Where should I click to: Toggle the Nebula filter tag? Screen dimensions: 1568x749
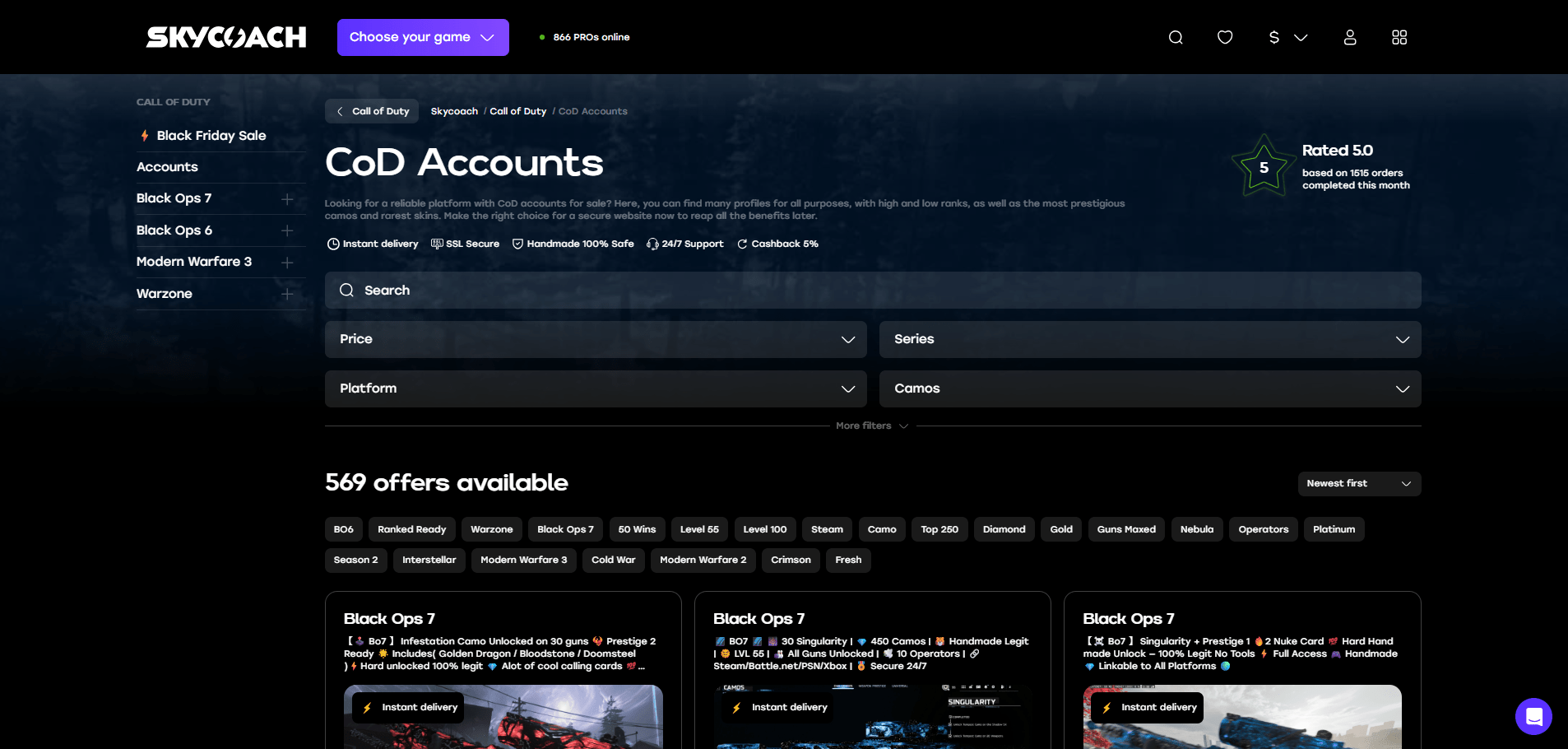click(x=1196, y=529)
